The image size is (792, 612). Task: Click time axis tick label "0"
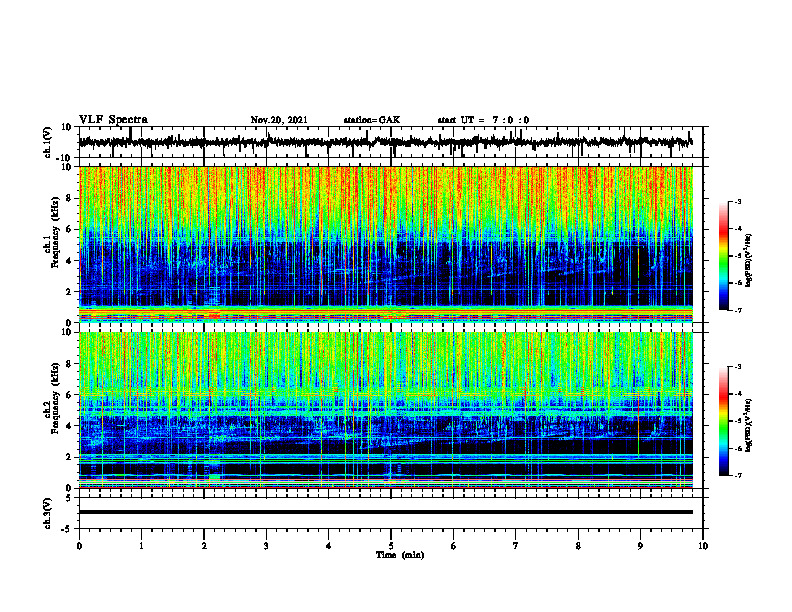[79, 546]
